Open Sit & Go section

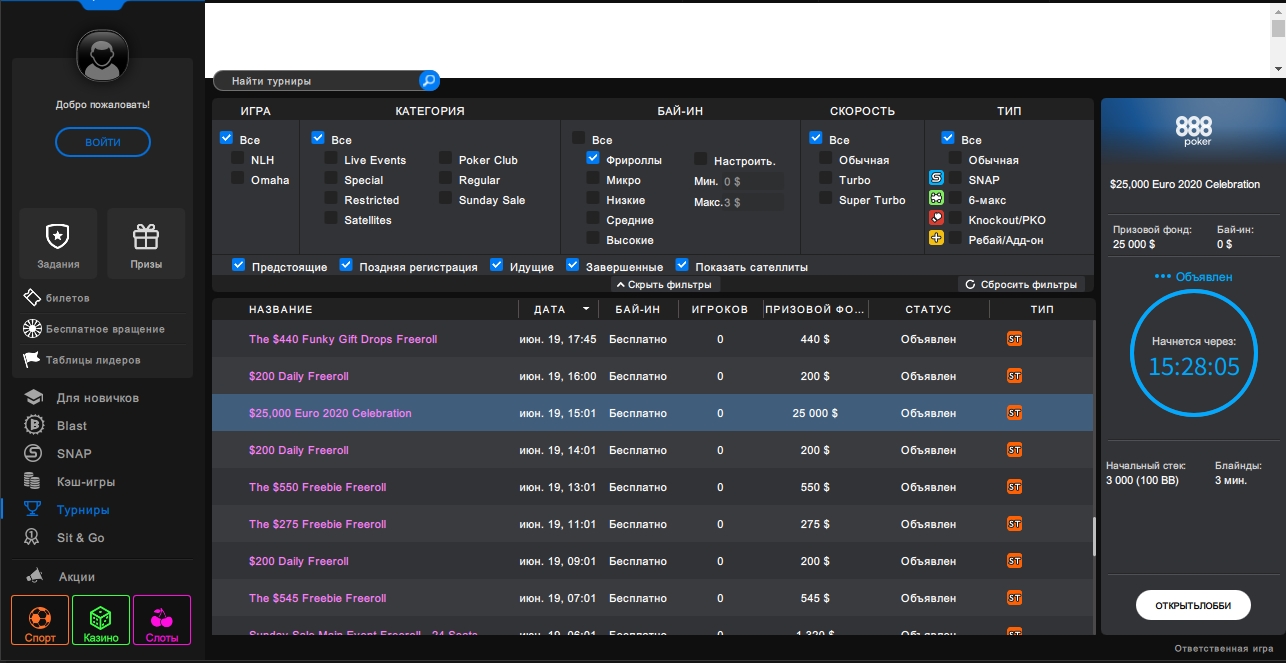click(x=80, y=538)
